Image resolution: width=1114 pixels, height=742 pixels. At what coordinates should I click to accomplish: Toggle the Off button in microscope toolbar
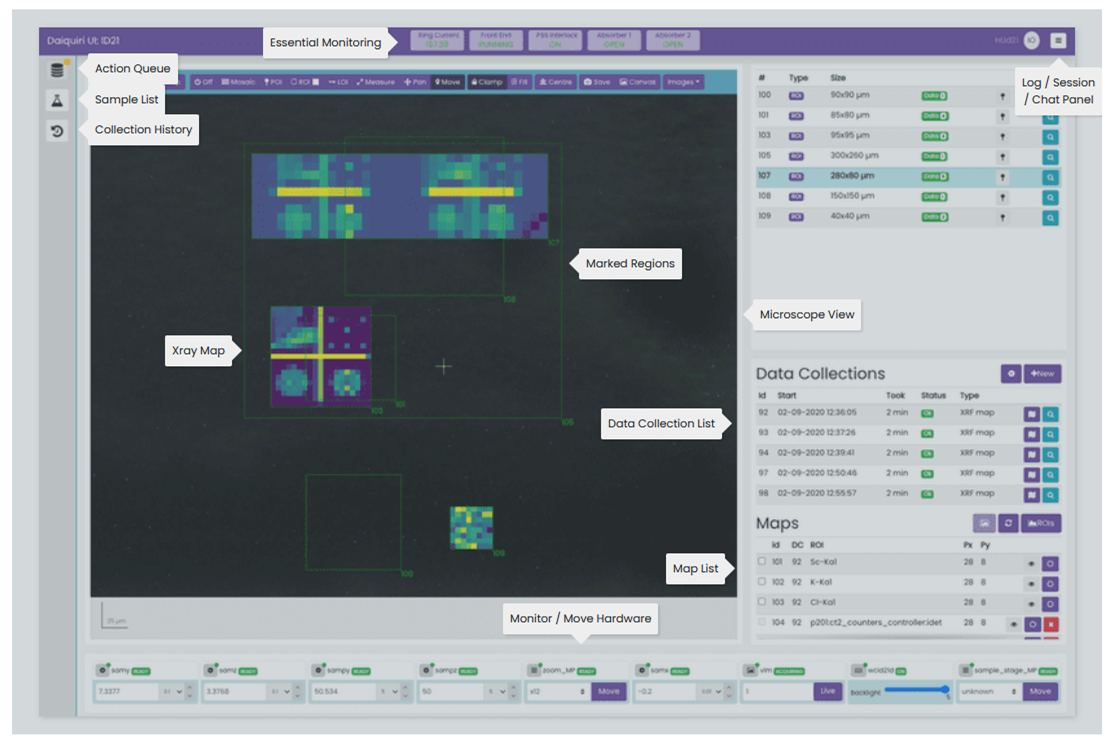(203, 82)
